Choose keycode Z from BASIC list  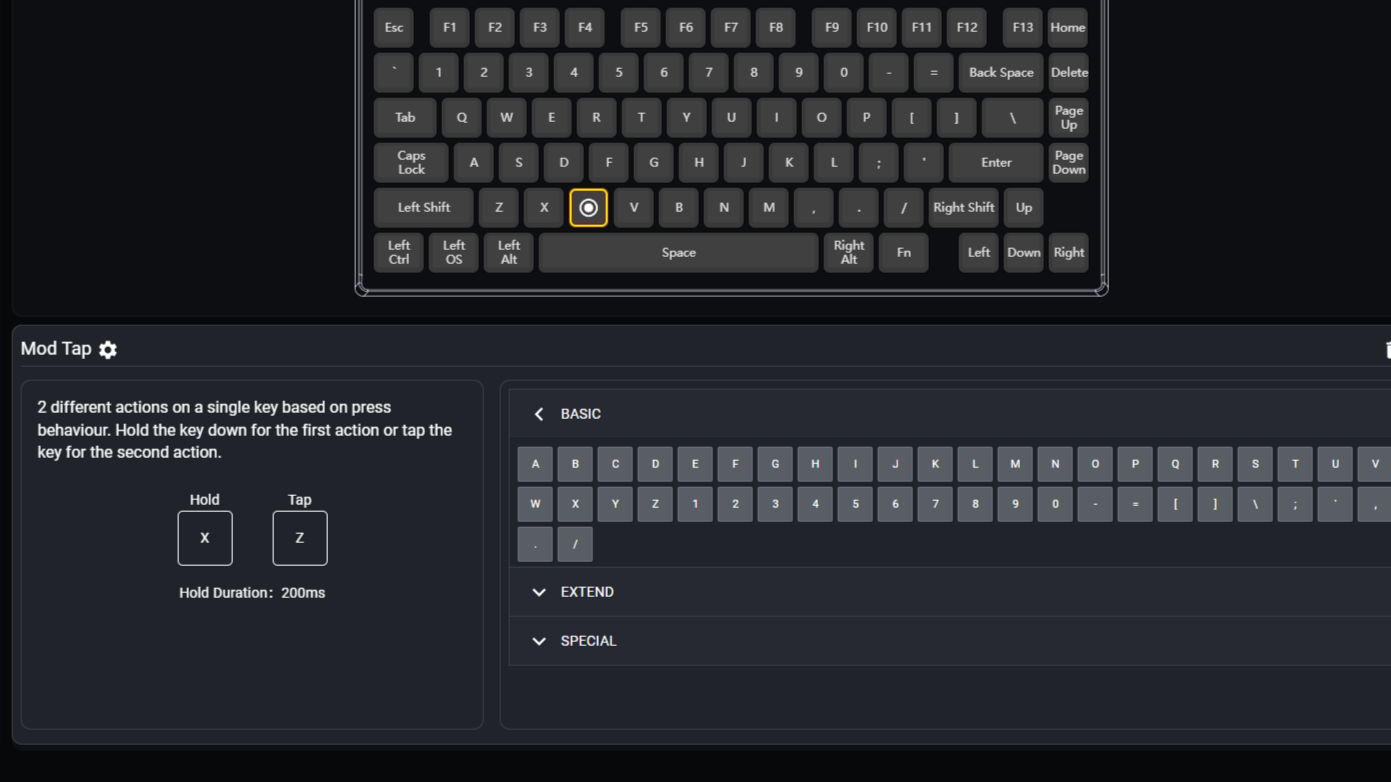point(655,504)
